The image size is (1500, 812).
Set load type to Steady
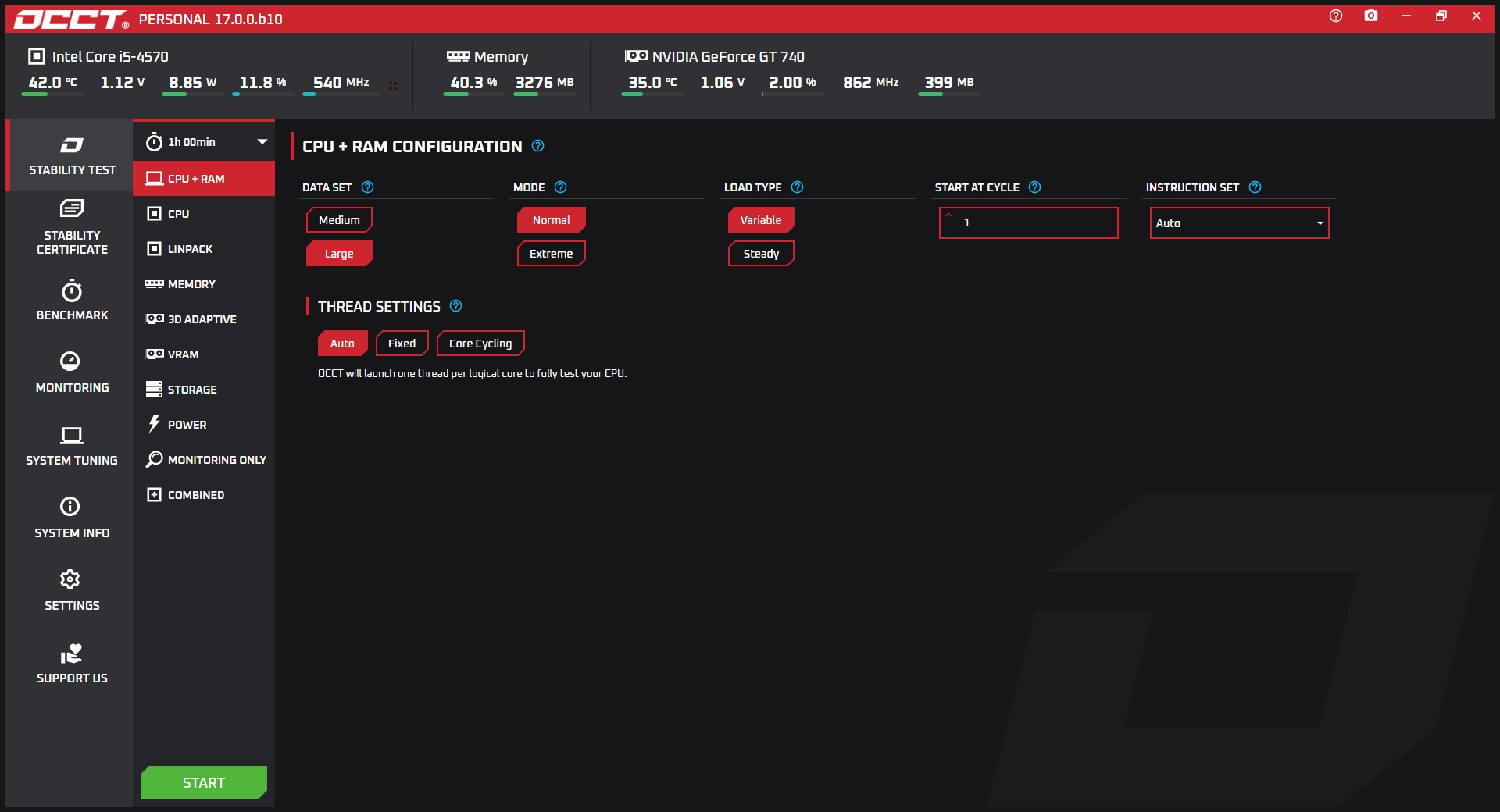click(x=761, y=254)
